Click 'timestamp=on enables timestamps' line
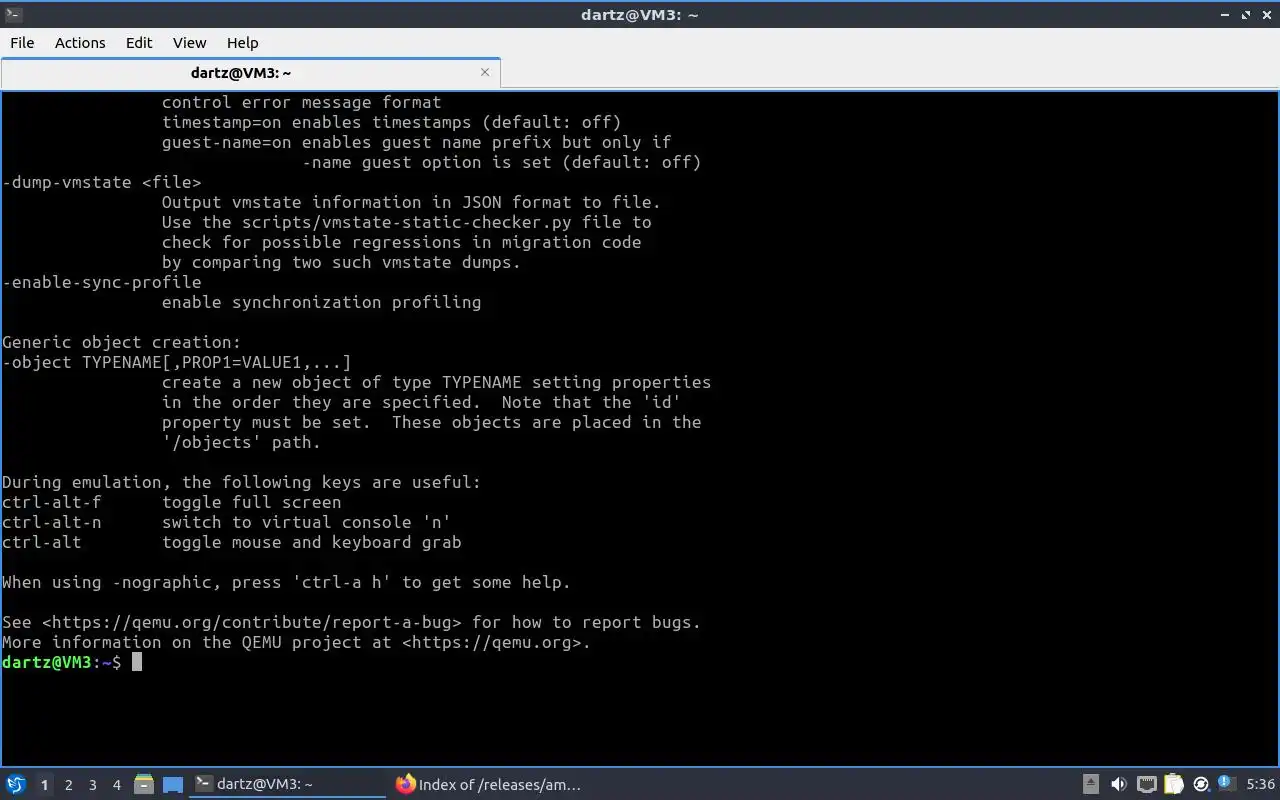The height and width of the screenshot is (800, 1280). pos(392,122)
